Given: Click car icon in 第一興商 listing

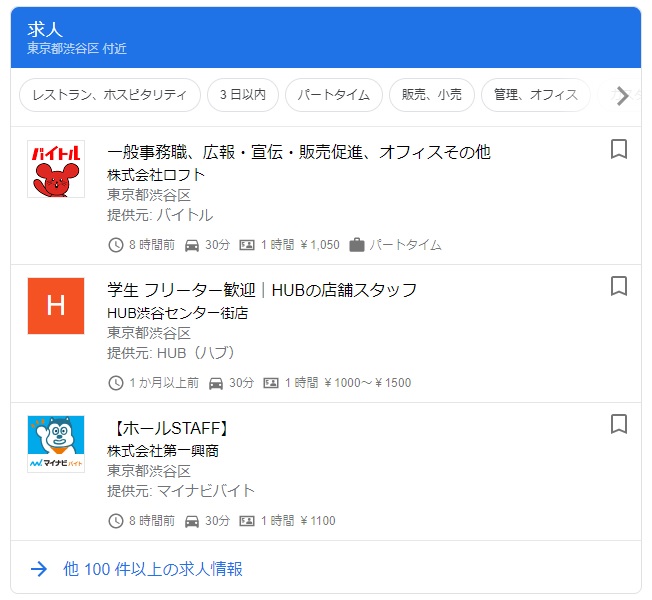Looking at the screenshot, I should [x=192, y=521].
